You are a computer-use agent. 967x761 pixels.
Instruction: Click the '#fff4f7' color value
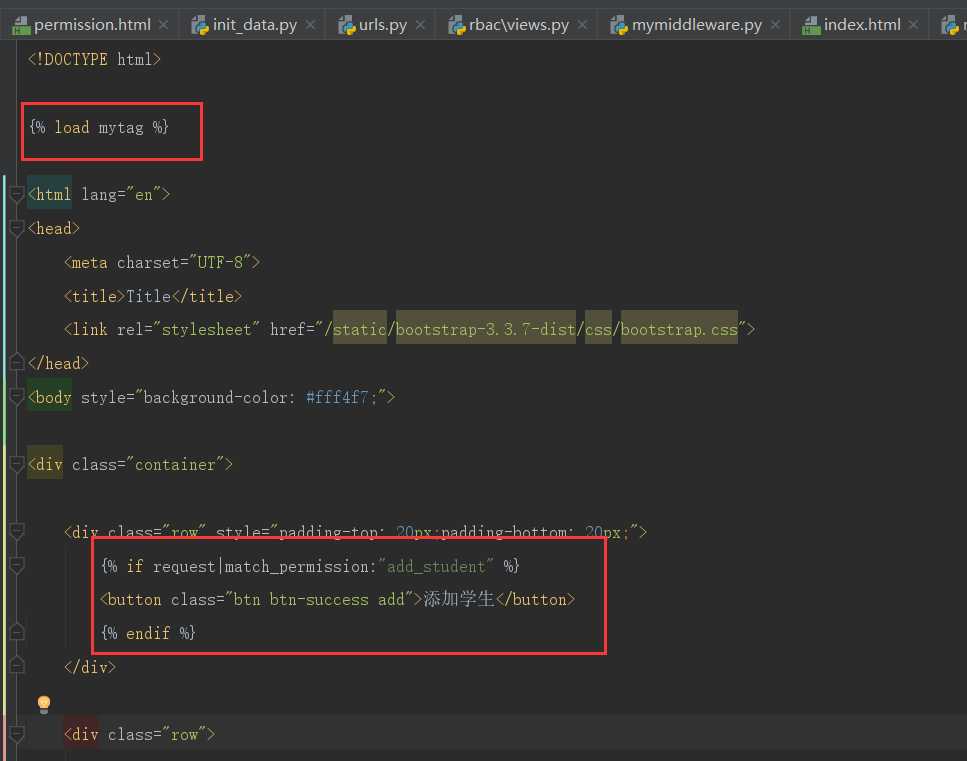pos(337,397)
